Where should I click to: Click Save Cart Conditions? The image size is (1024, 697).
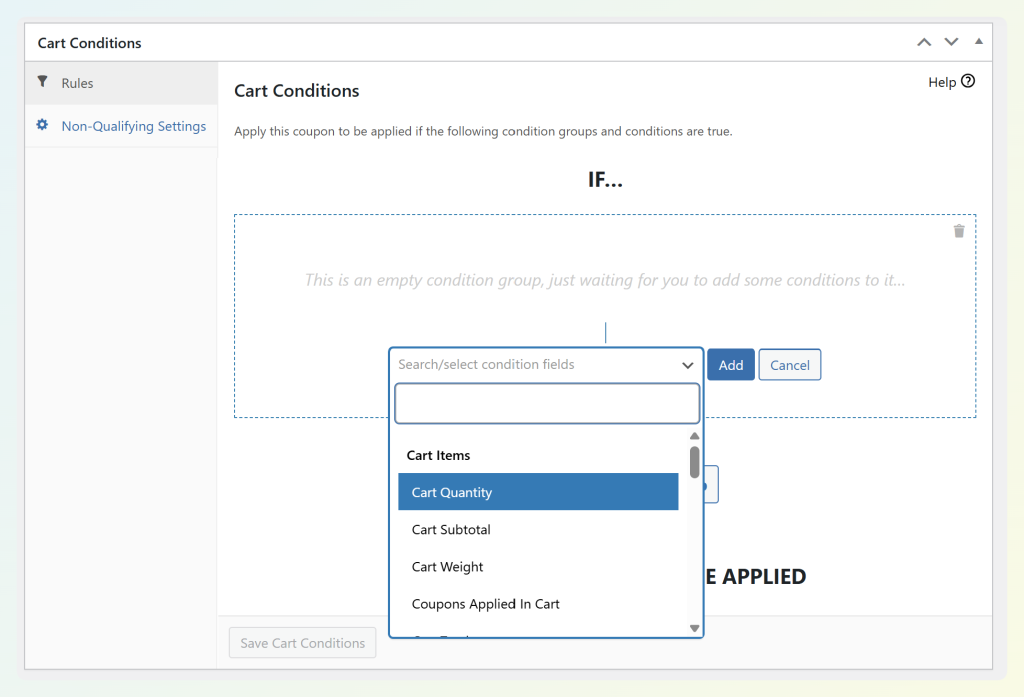302,642
